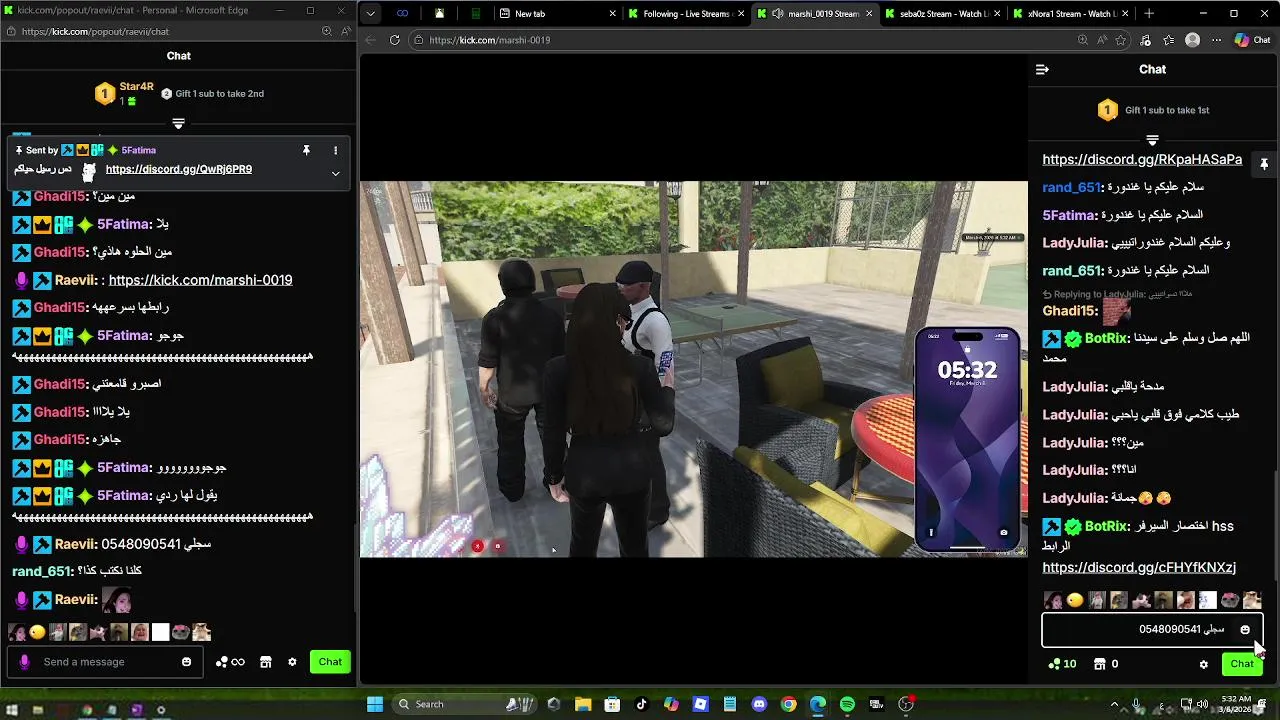Open discord.gg/RKpaHASaPa pinned link

click(x=1142, y=159)
